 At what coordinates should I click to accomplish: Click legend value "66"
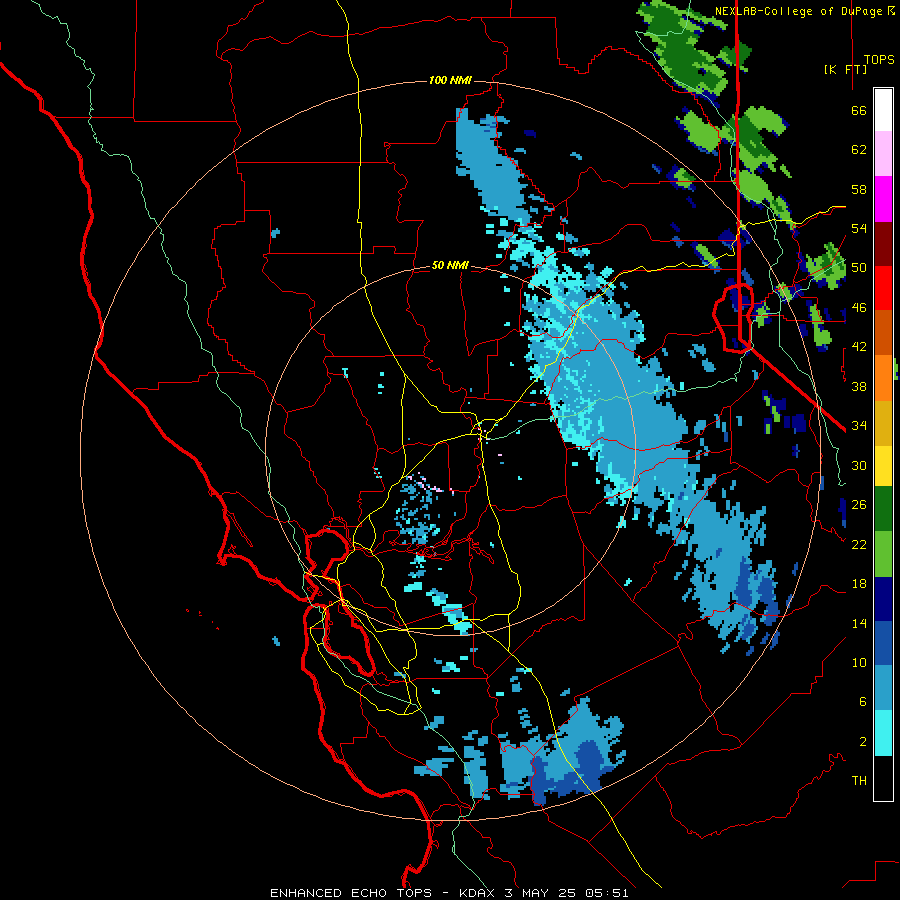pos(859,111)
